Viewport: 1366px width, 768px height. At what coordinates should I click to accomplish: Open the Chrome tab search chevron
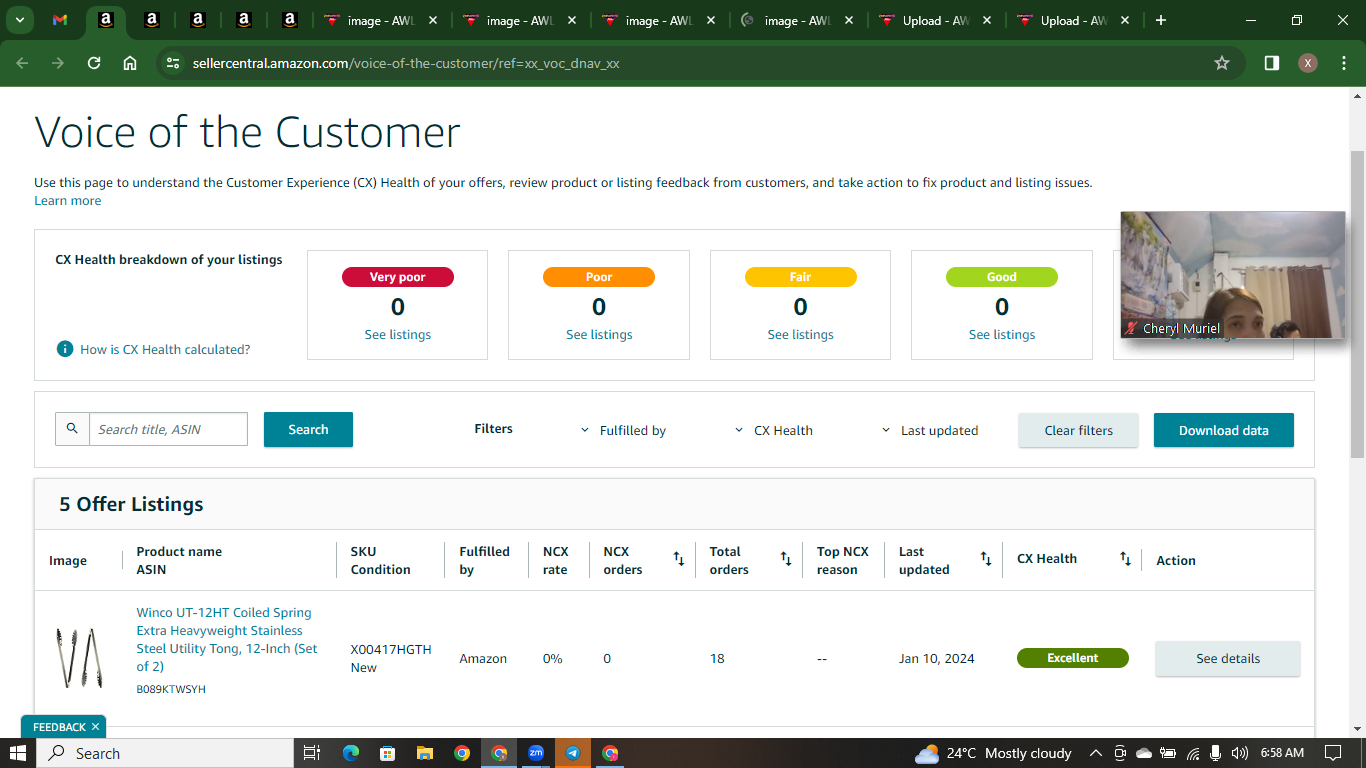coord(19,20)
